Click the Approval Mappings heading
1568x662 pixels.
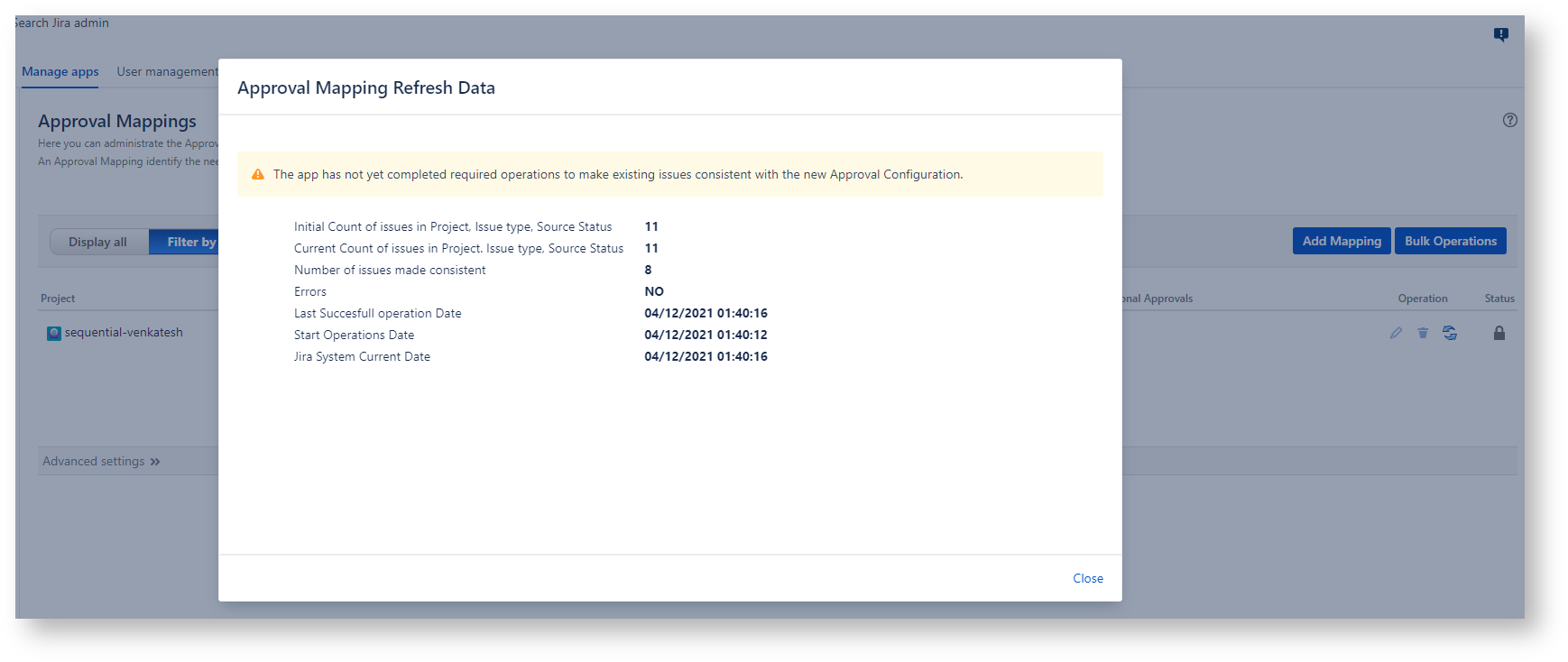[x=117, y=121]
